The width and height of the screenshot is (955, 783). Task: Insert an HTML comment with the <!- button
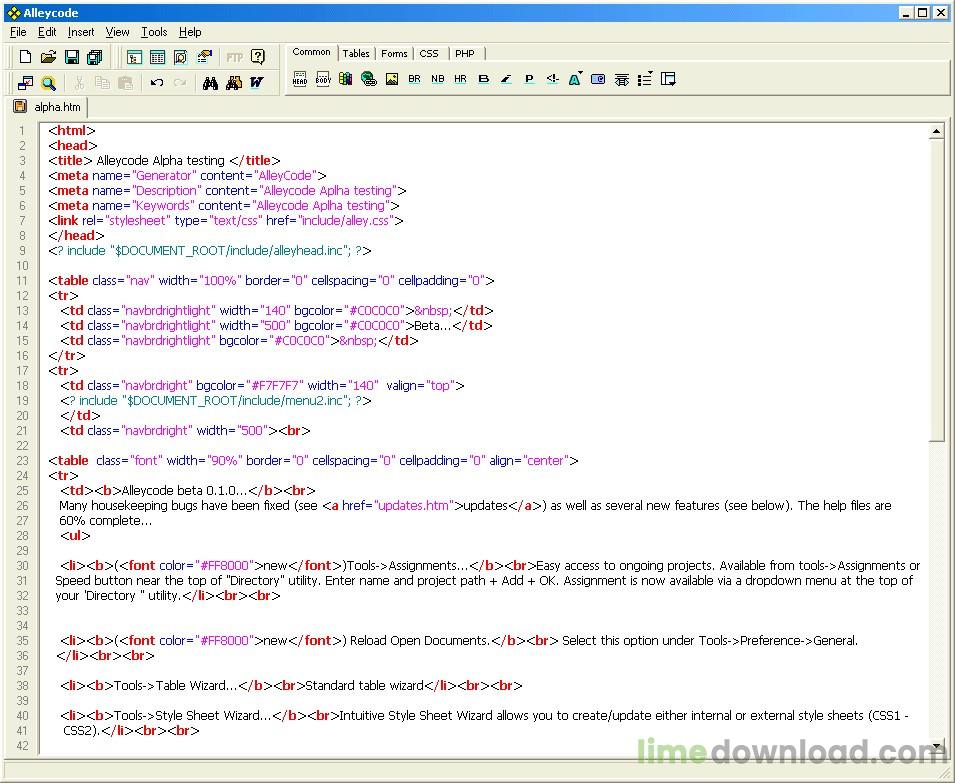pyautogui.click(x=552, y=79)
